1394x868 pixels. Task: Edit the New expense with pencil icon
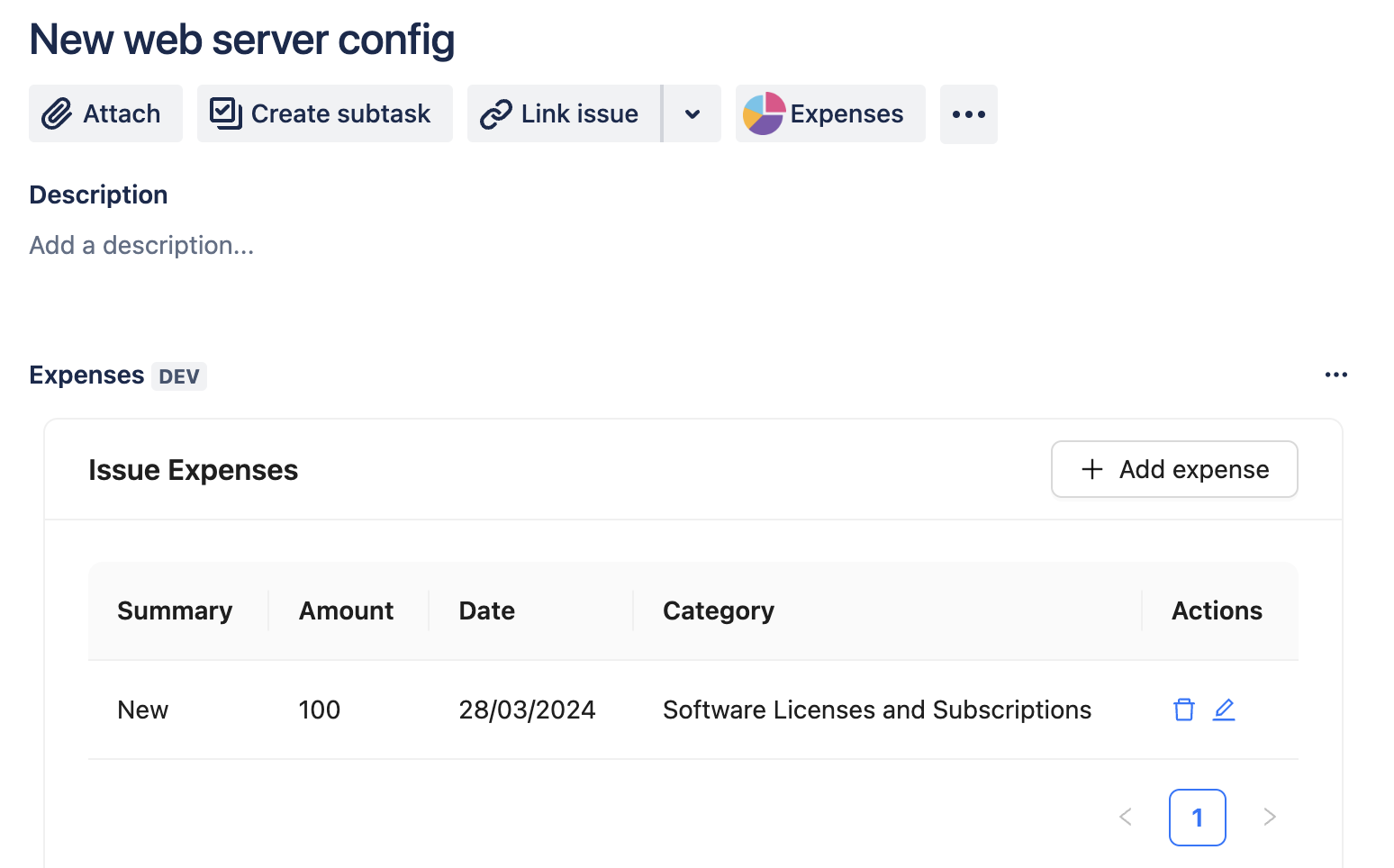1224,710
